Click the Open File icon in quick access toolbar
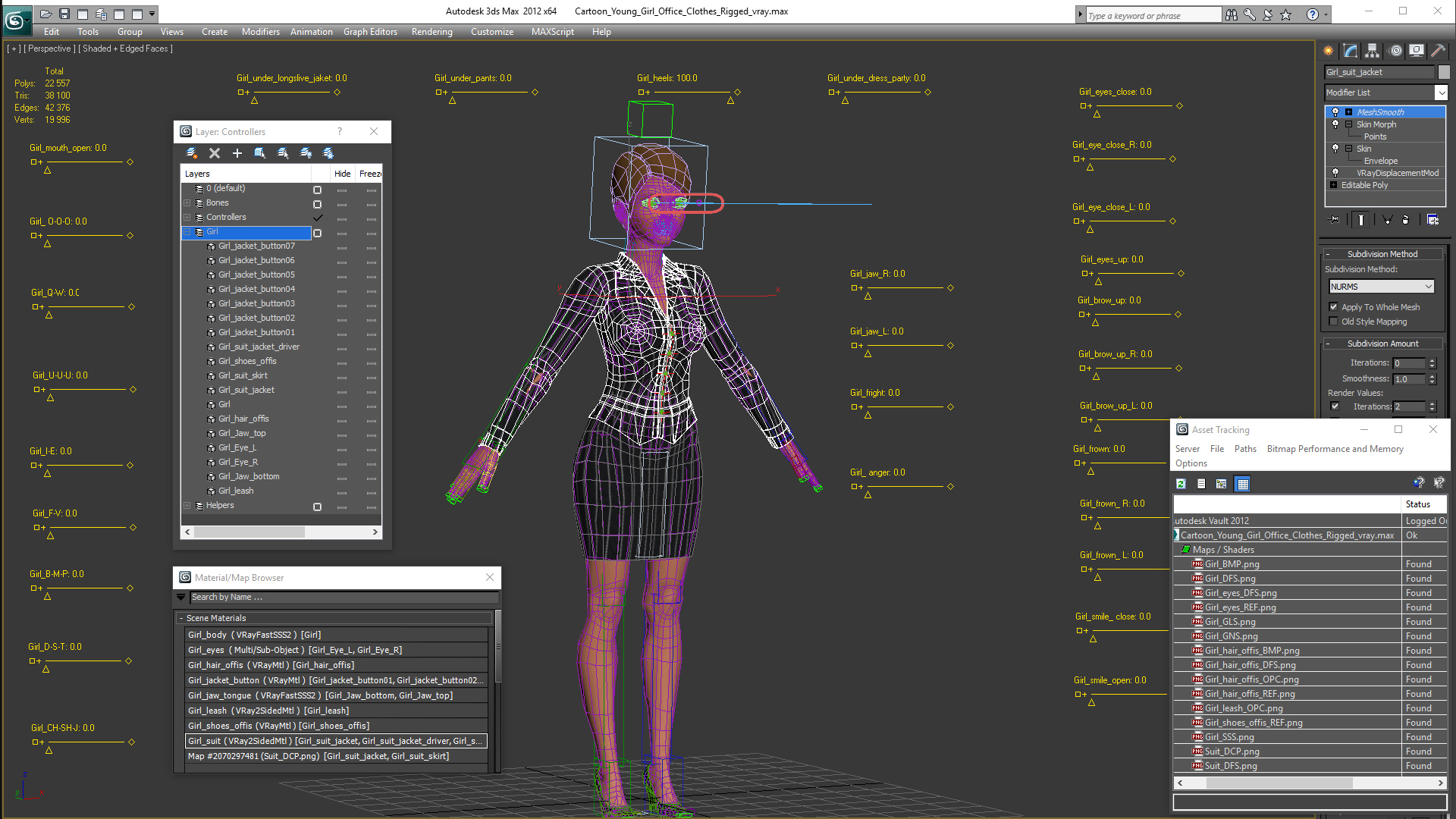 (45, 14)
